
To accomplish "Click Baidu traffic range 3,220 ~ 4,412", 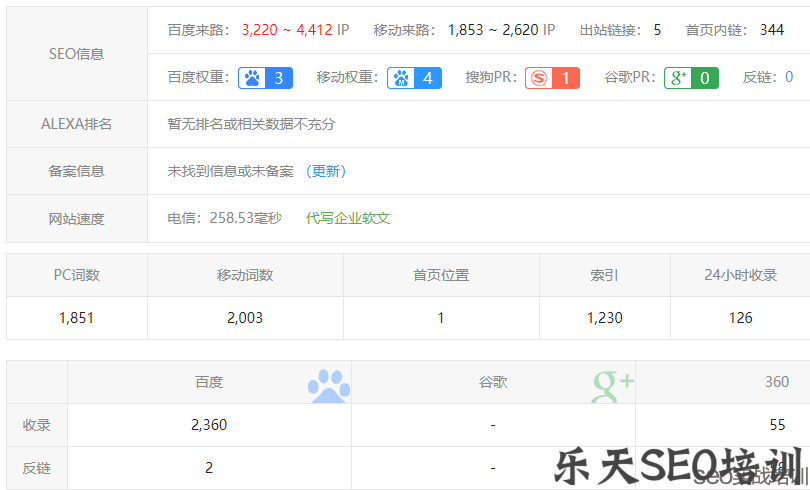I will pos(287,30).
